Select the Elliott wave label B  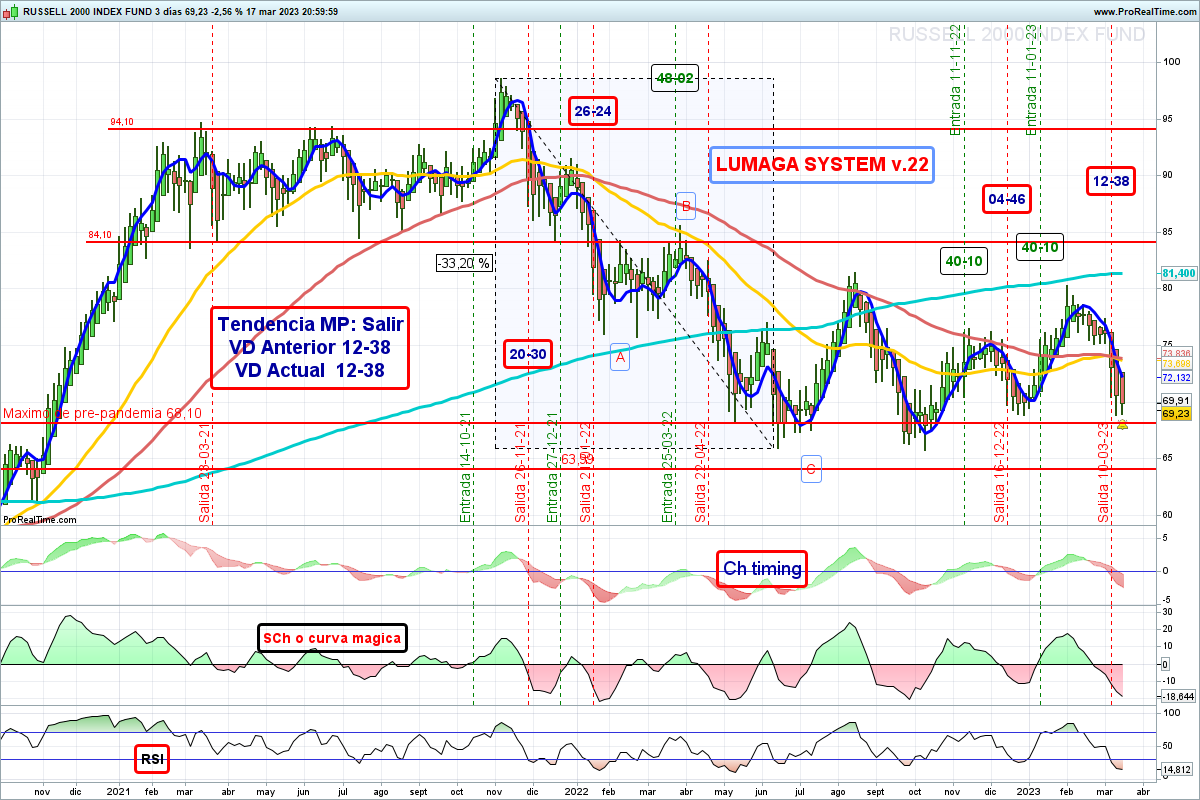685,206
